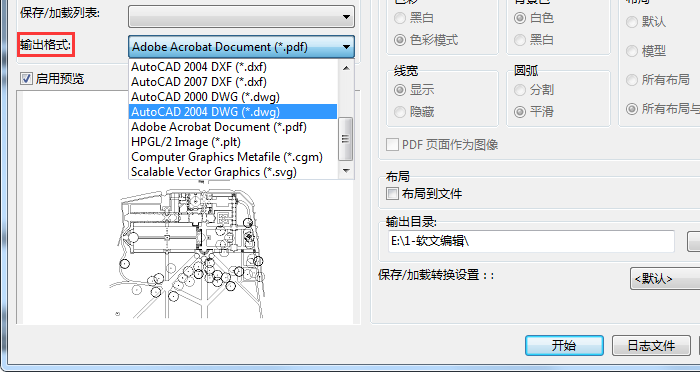Open the 保存/加载列表 dropdown
700x372 pixels.
(241, 17)
